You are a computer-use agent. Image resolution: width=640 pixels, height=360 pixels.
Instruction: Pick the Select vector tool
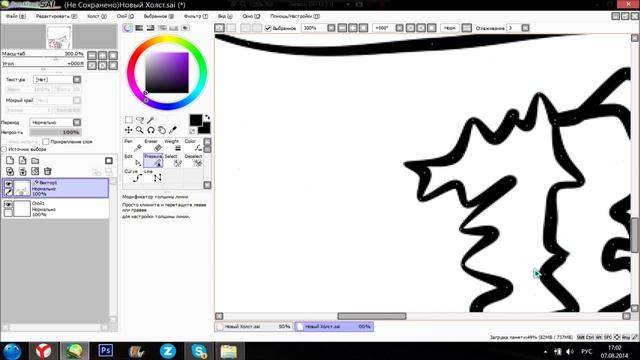click(x=173, y=160)
